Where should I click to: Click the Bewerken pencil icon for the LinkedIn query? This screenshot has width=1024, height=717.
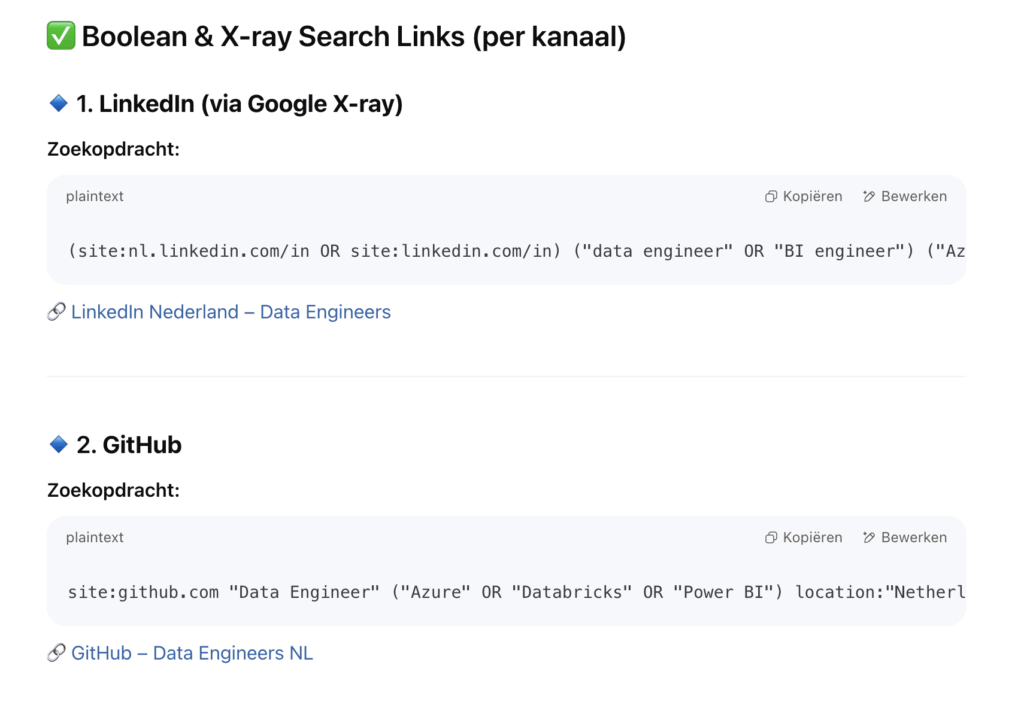pos(869,197)
